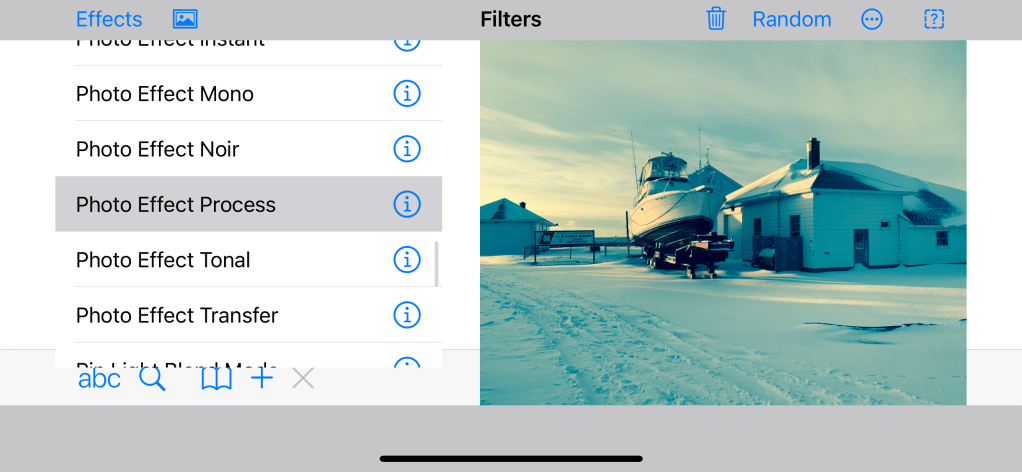Tap the dashed square question mark icon
Viewport: 1022px width, 472px height.
(x=934, y=19)
